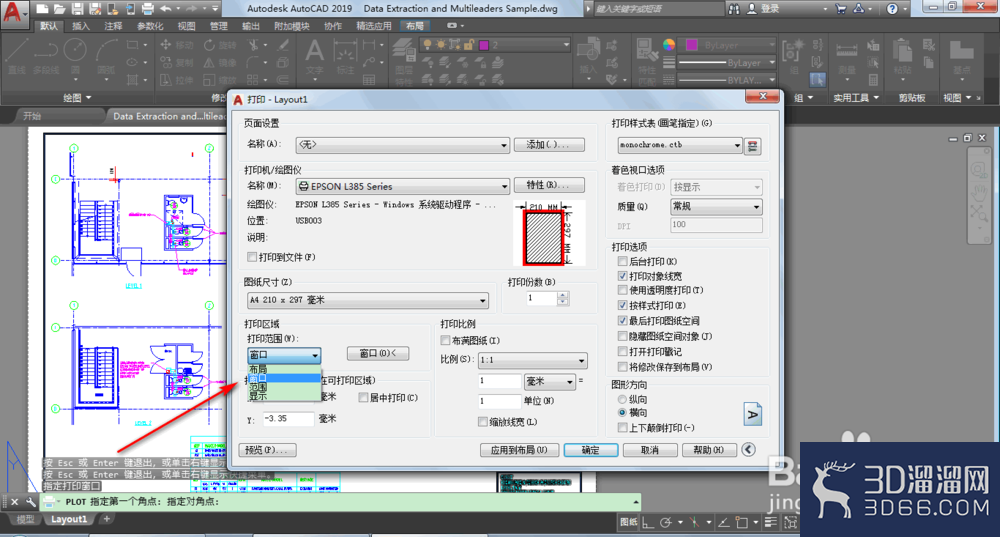The width and height of the screenshot is (1000, 537).
Task: Switch to 注释 ribbon tab
Action: coord(114,26)
